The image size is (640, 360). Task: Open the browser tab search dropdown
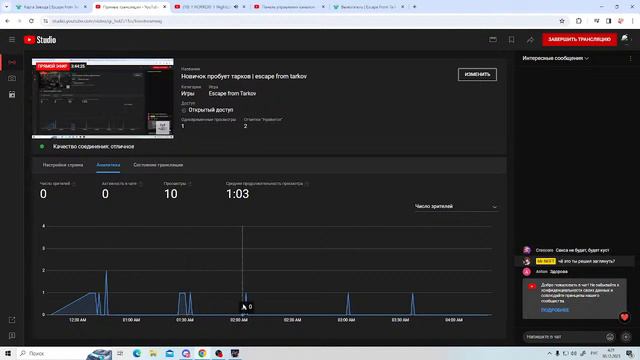pos(6,7)
